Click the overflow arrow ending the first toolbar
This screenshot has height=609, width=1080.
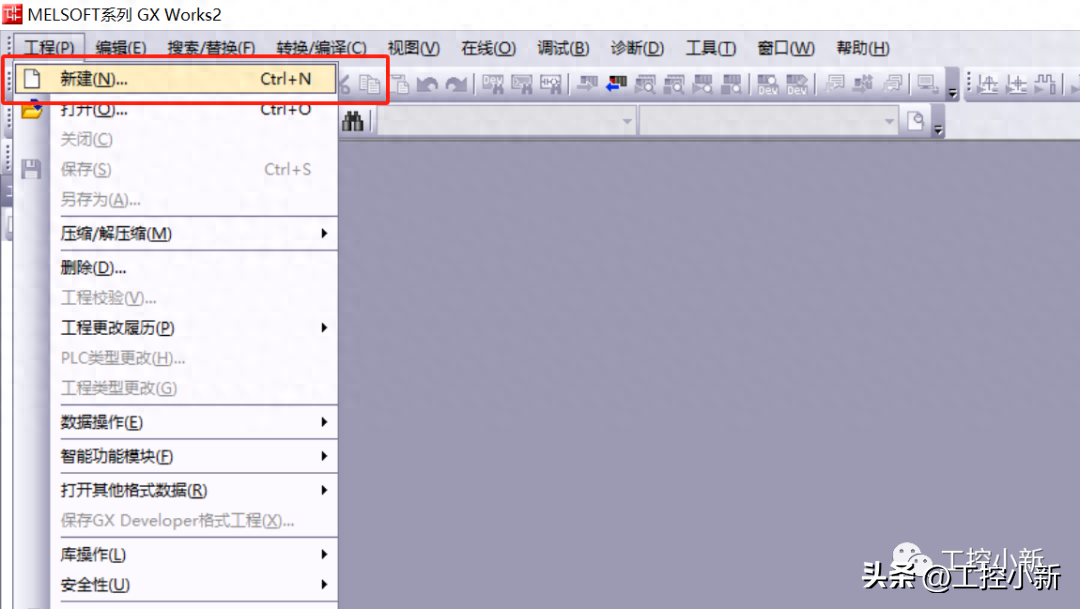click(952, 91)
